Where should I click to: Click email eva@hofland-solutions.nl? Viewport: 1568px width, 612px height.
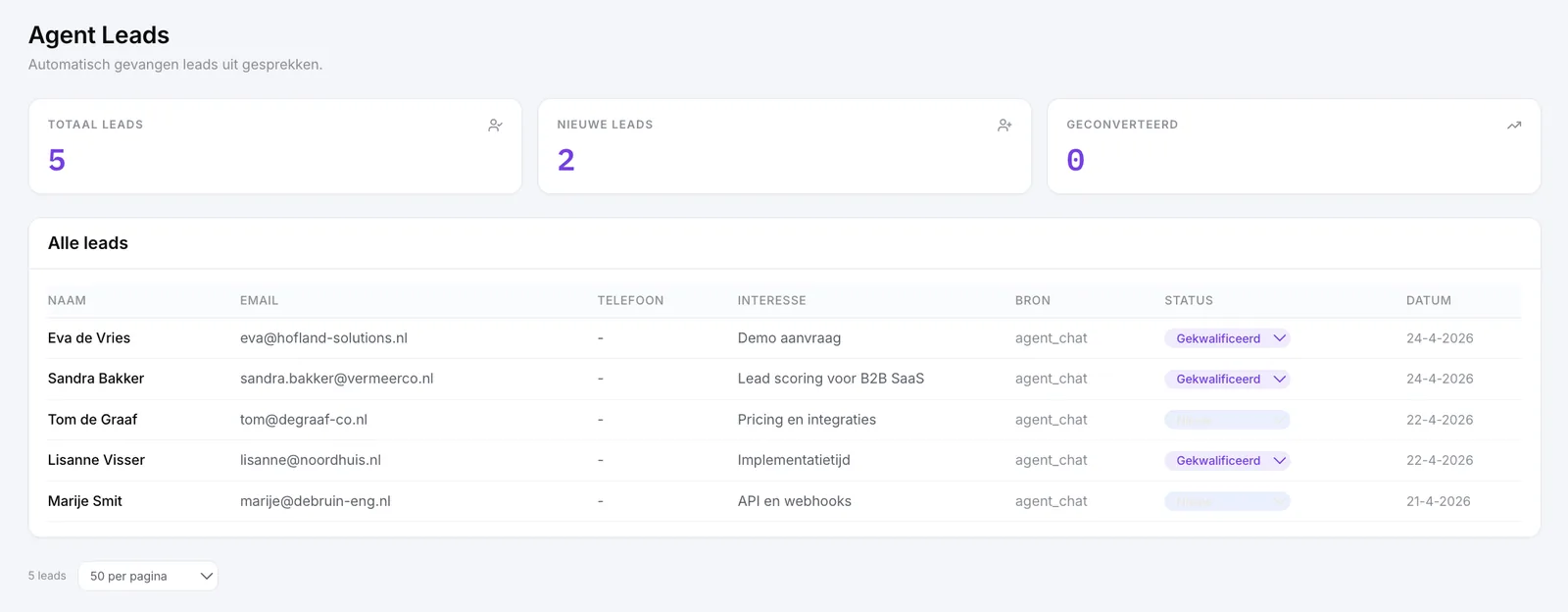(x=323, y=337)
